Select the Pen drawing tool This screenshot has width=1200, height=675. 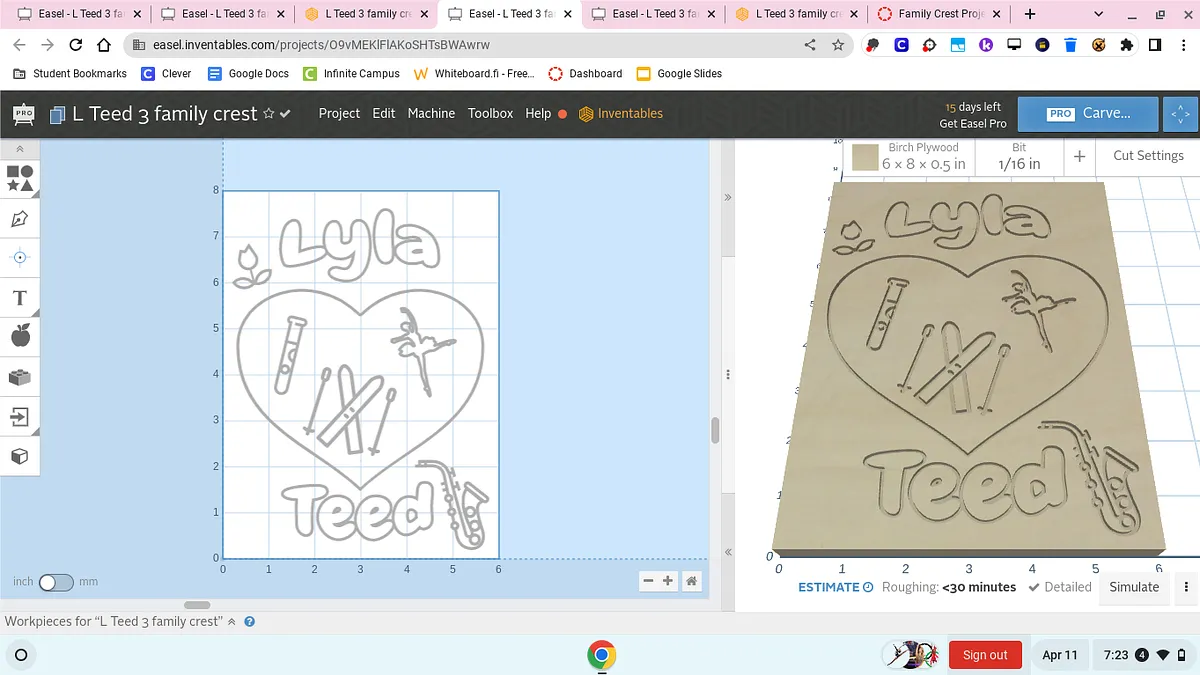click(x=20, y=218)
